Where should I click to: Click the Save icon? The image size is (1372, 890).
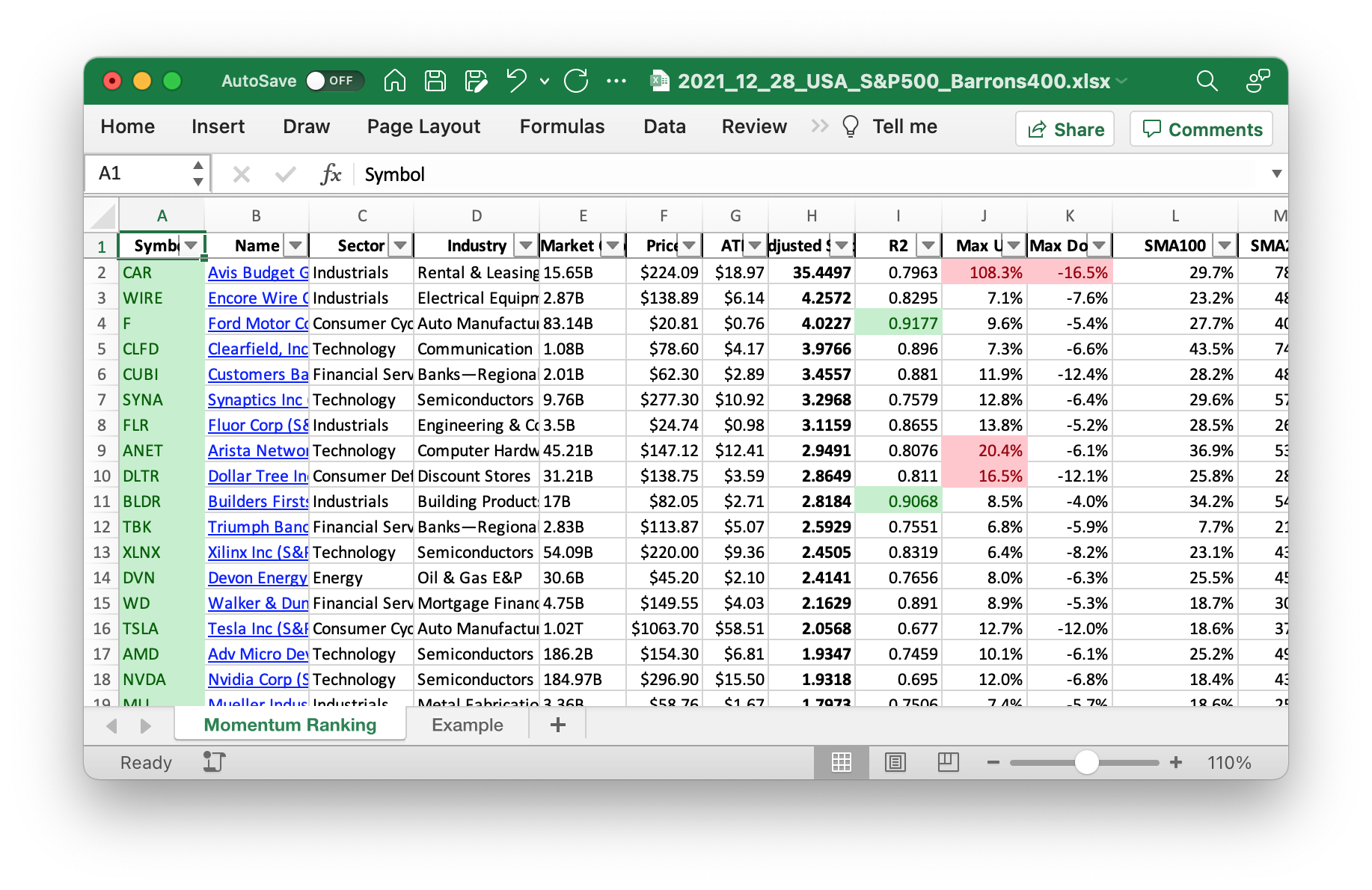pyautogui.click(x=435, y=81)
